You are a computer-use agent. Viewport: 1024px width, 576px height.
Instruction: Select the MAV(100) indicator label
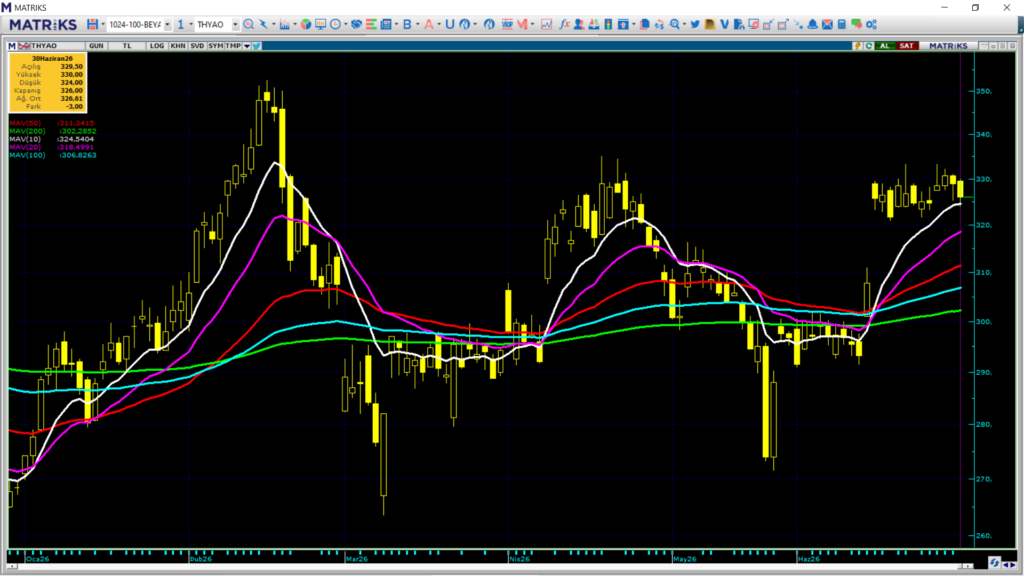point(27,155)
